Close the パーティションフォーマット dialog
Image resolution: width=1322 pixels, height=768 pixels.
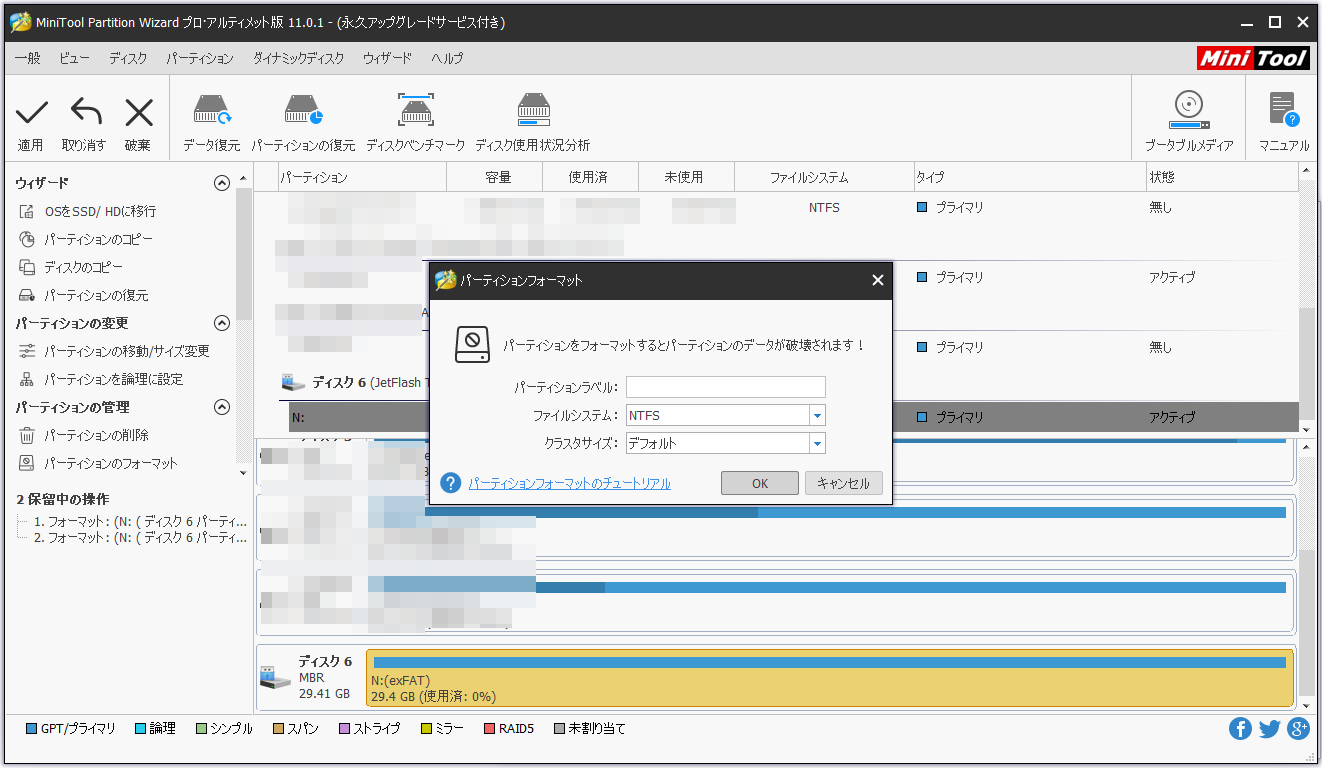(x=877, y=281)
